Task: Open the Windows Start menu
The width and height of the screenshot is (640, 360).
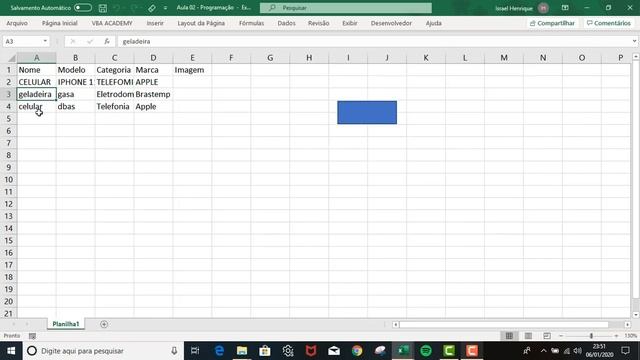Action: click(x=11, y=351)
